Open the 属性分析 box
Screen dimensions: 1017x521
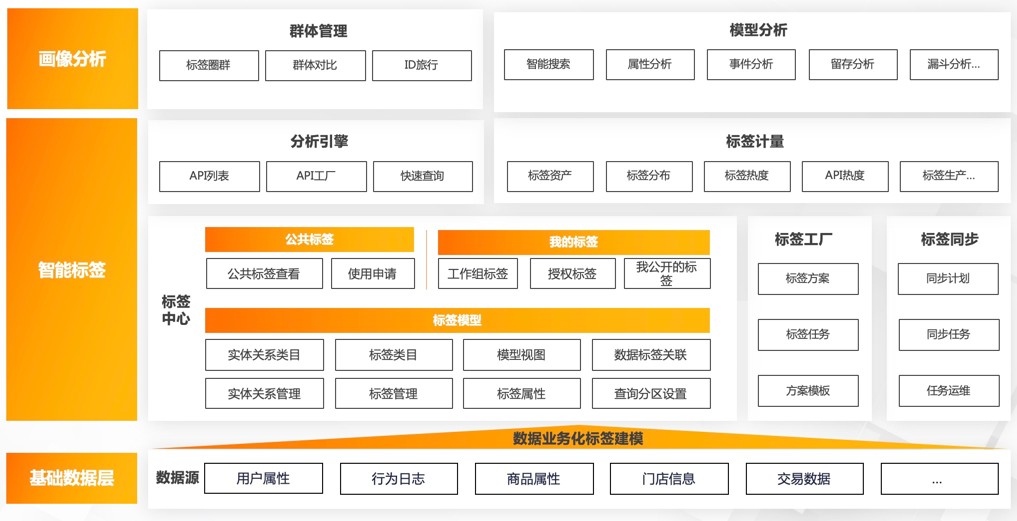point(650,64)
